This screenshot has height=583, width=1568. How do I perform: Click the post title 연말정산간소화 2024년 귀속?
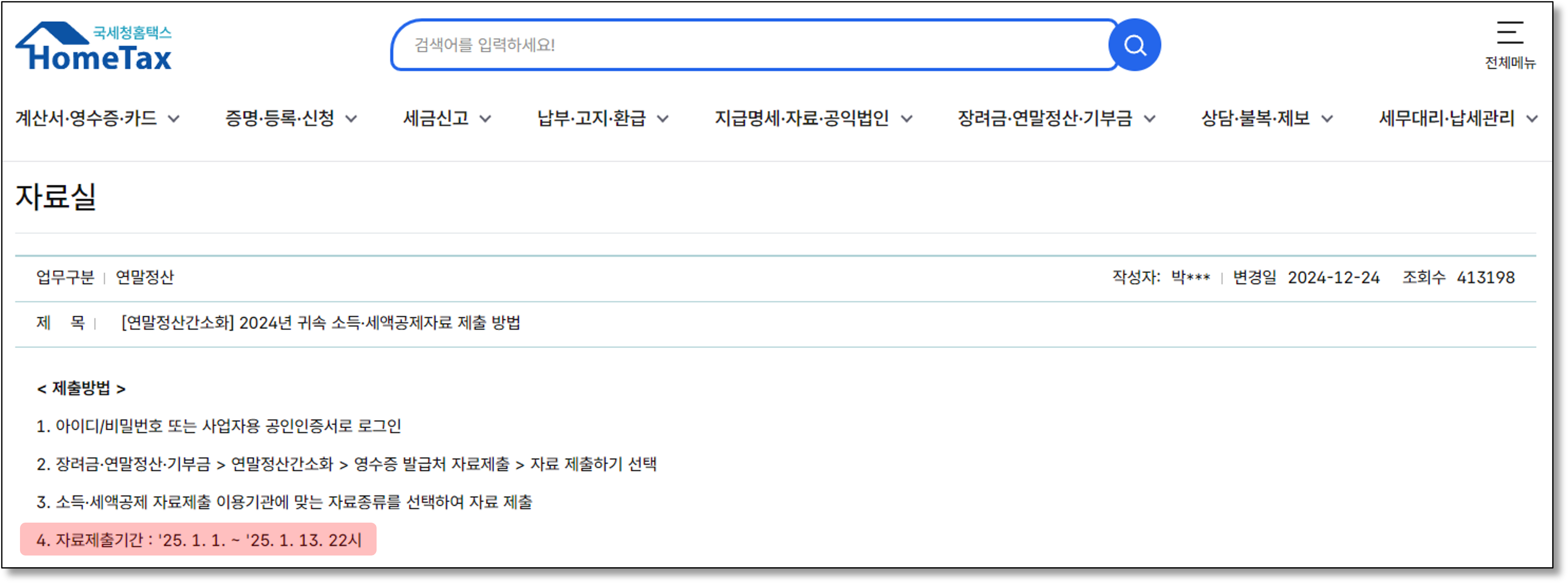(321, 323)
